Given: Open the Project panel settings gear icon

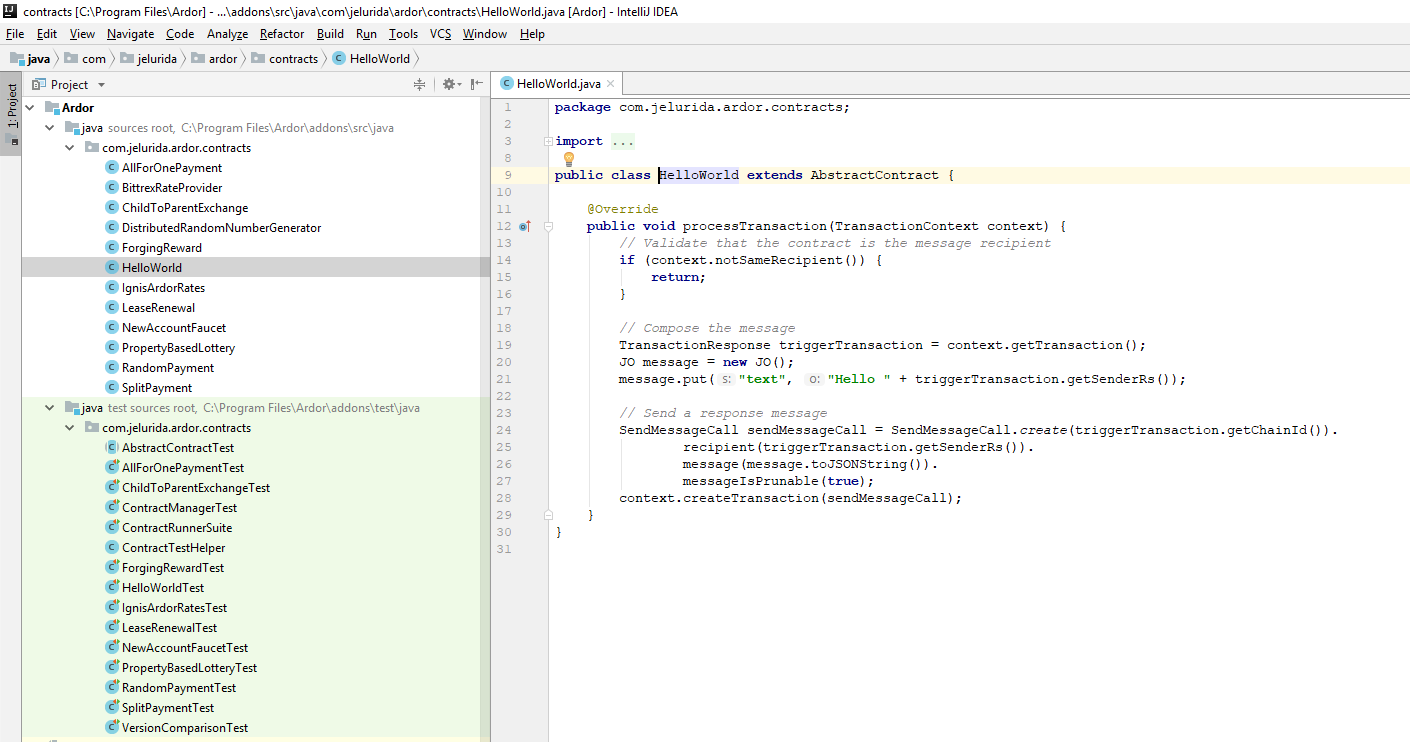Looking at the screenshot, I should tap(450, 84).
